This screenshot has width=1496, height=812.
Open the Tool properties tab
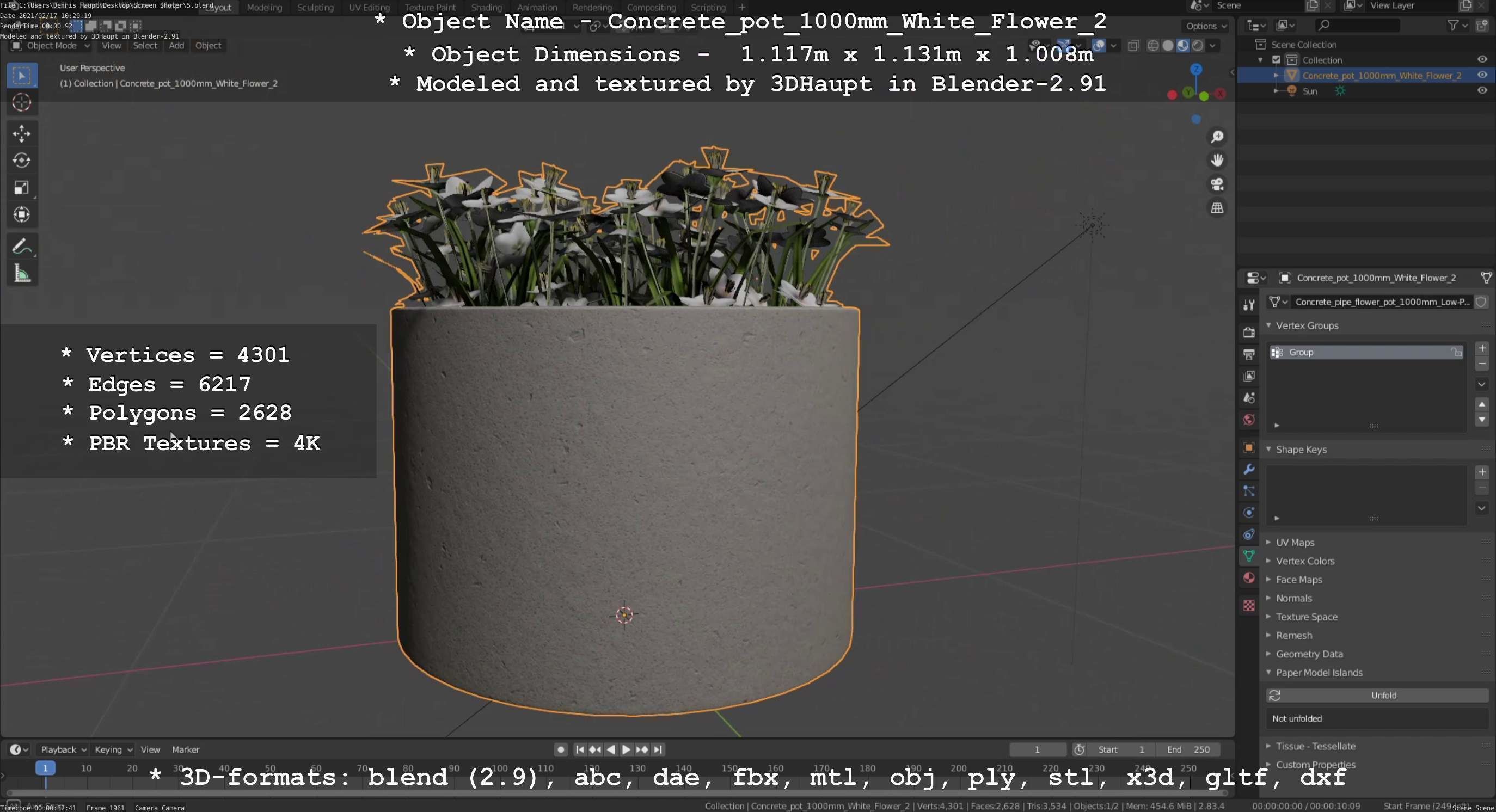point(1249,305)
